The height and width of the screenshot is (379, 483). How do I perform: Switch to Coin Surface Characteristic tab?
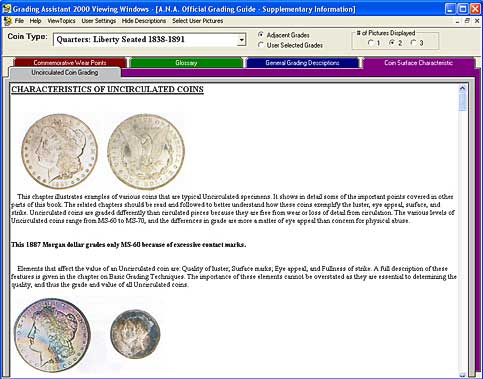pyautogui.click(x=418, y=63)
